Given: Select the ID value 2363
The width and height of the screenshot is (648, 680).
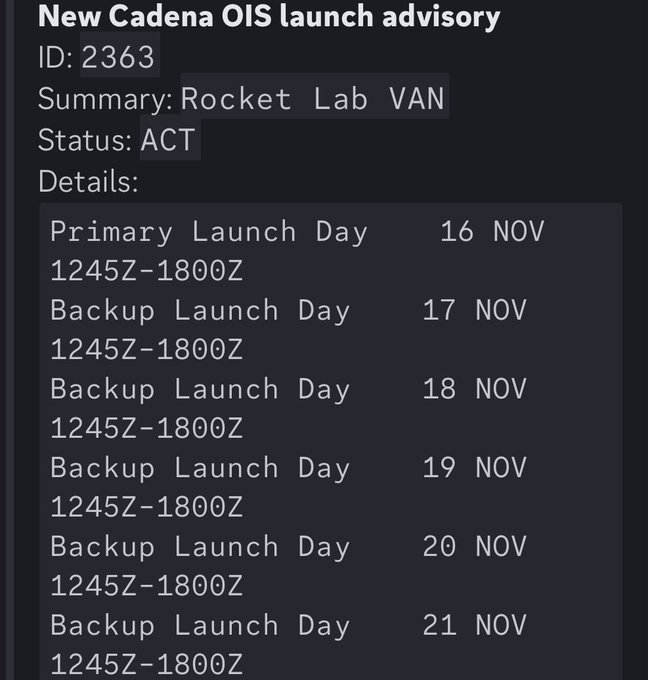Looking at the screenshot, I should (x=118, y=57).
